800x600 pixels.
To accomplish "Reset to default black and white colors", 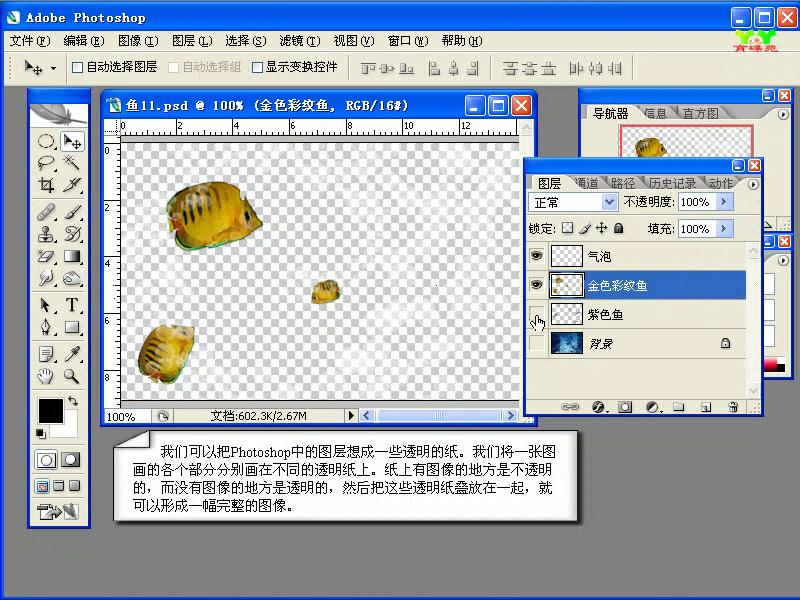I will 41,434.
